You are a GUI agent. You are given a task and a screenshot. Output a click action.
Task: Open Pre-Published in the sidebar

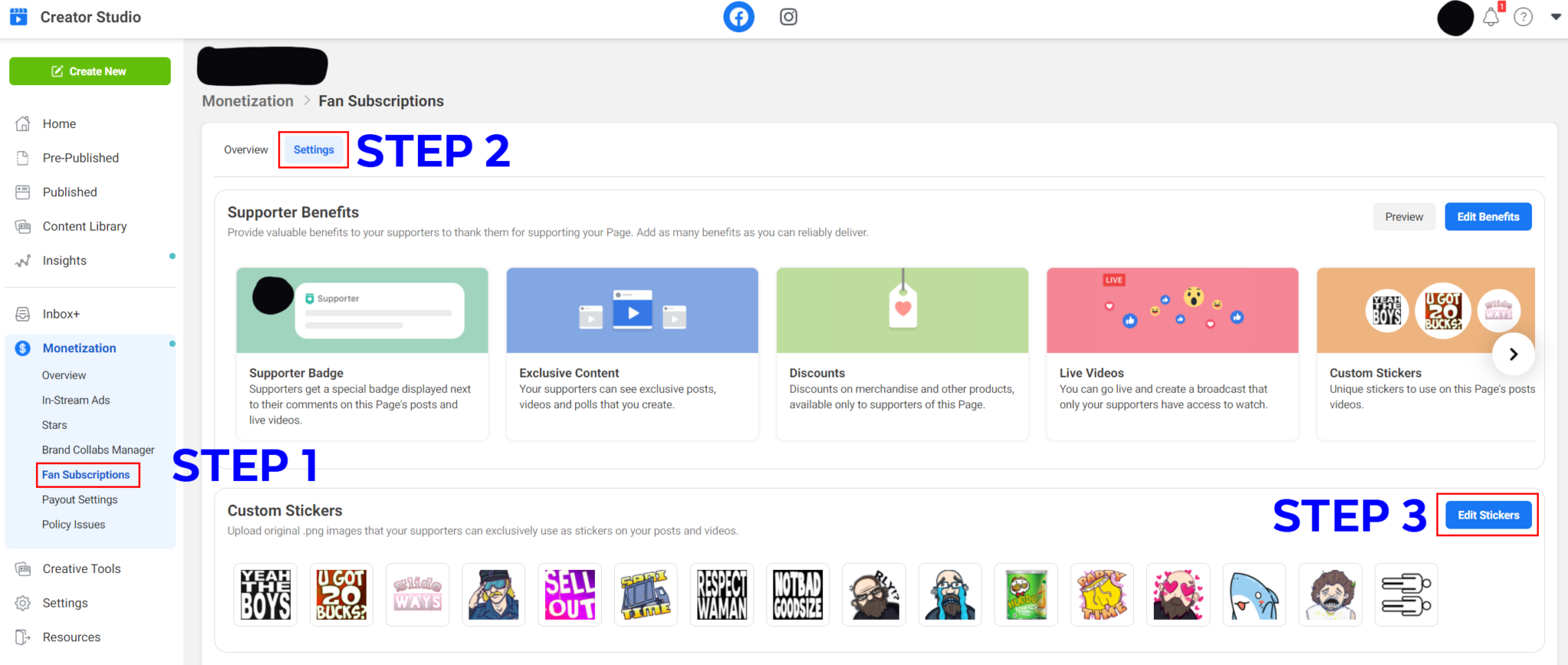click(x=80, y=158)
